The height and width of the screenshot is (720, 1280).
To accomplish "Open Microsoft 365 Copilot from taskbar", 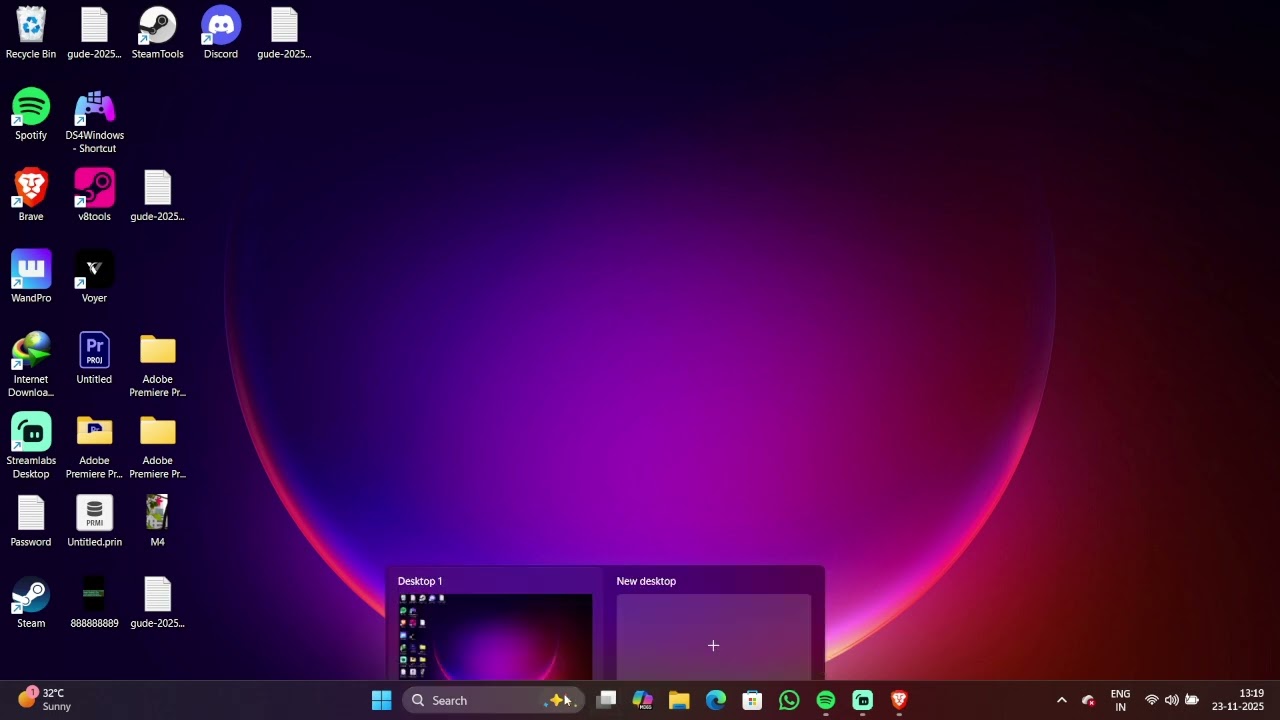I will [642, 700].
